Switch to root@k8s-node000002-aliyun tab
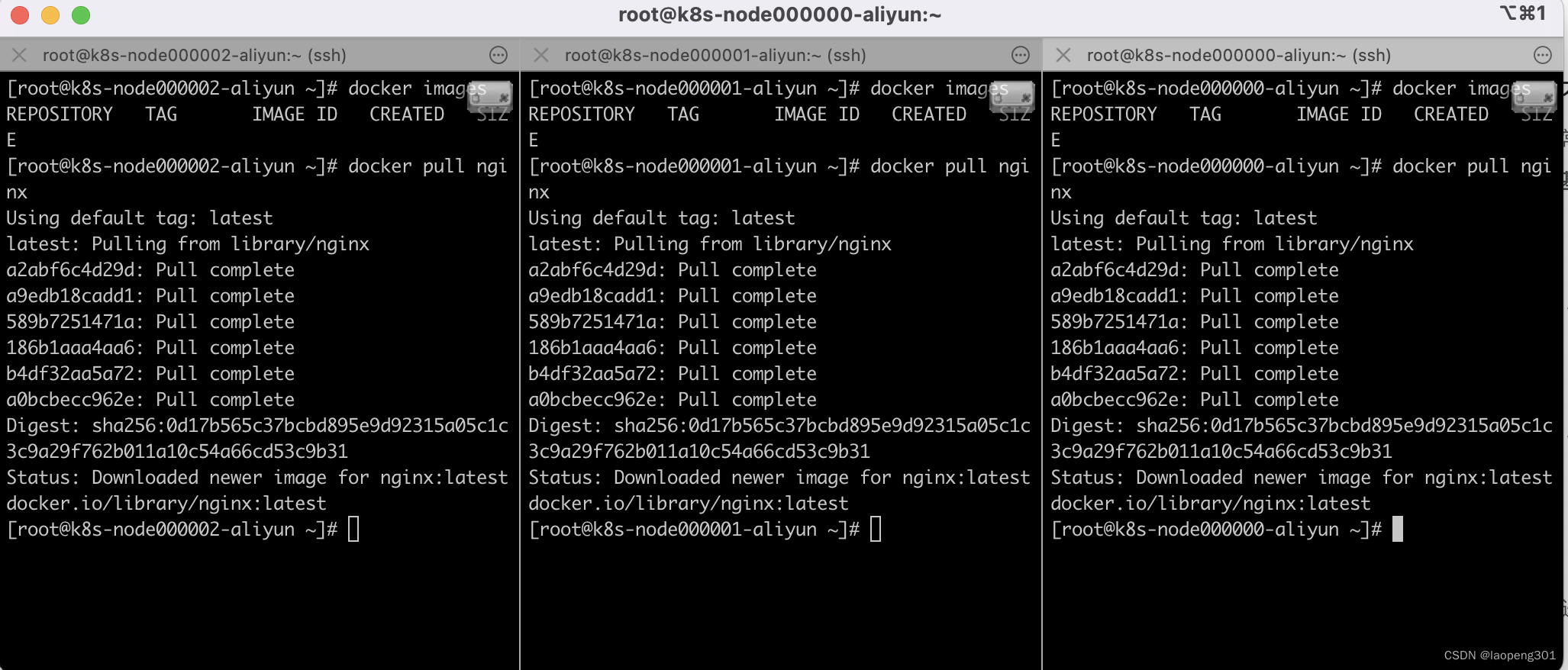 [x=195, y=55]
